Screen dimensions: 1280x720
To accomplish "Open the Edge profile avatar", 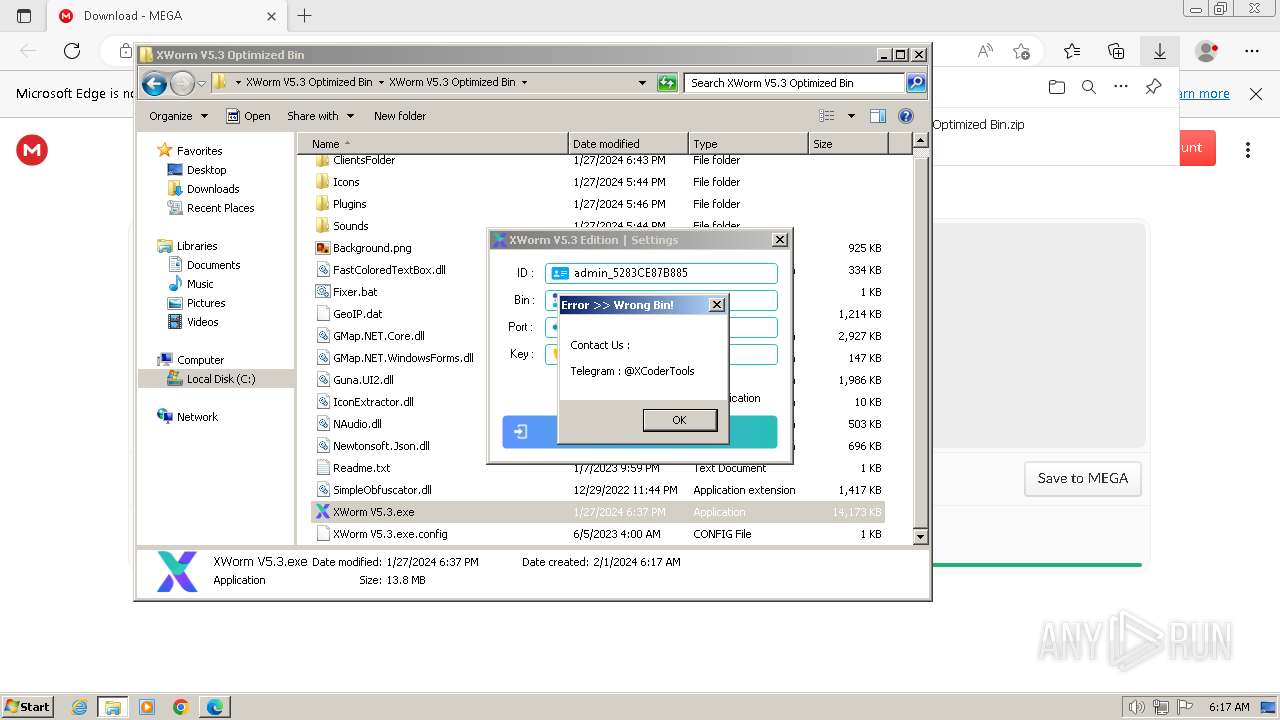I will (1207, 51).
